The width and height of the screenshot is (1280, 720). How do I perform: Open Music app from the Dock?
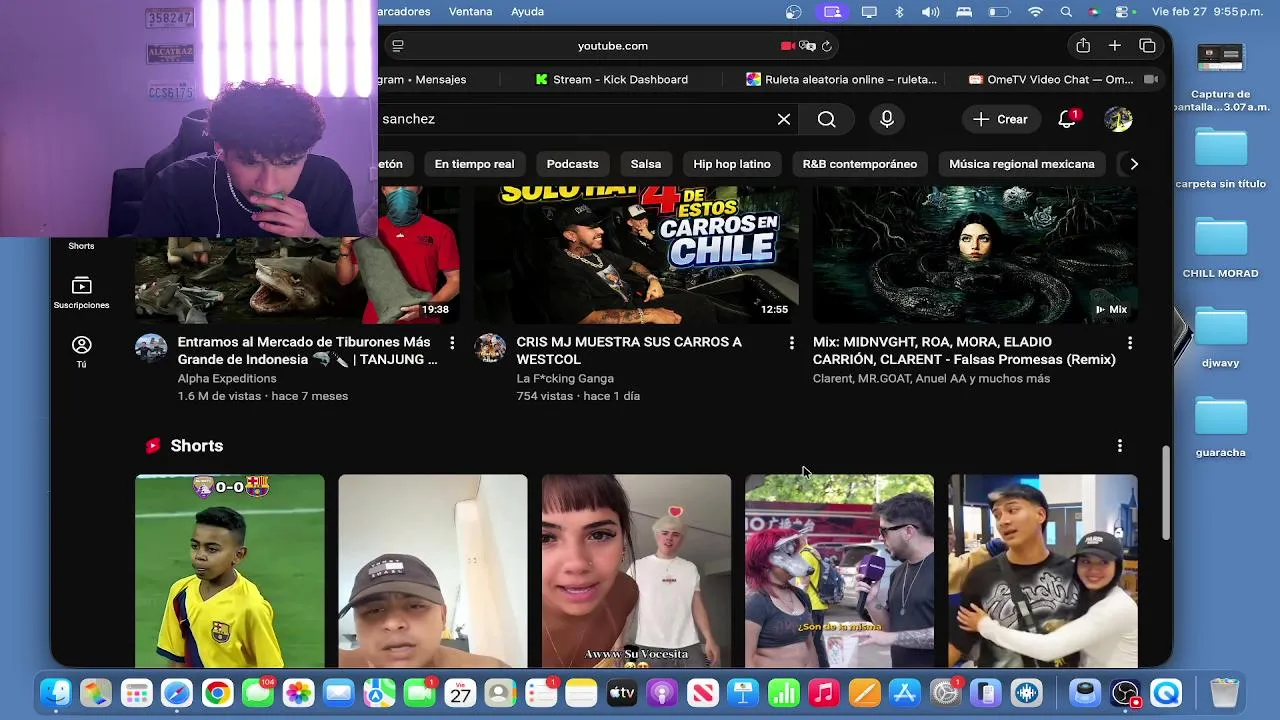[823, 692]
